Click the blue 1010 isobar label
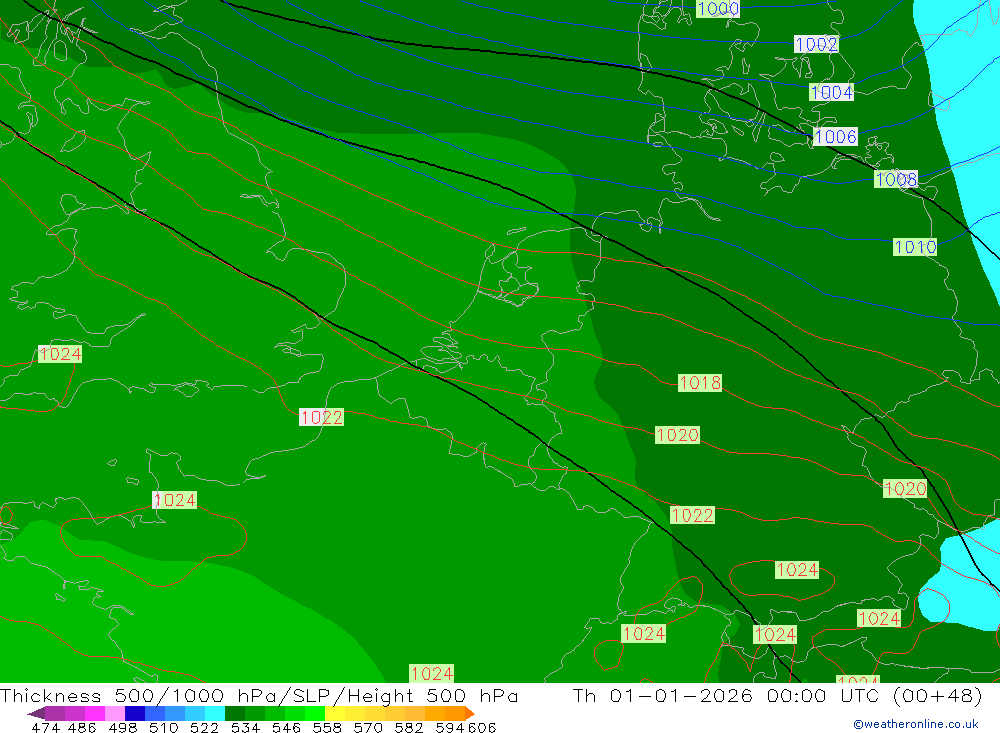This screenshot has width=1000, height=733. click(x=915, y=247)
